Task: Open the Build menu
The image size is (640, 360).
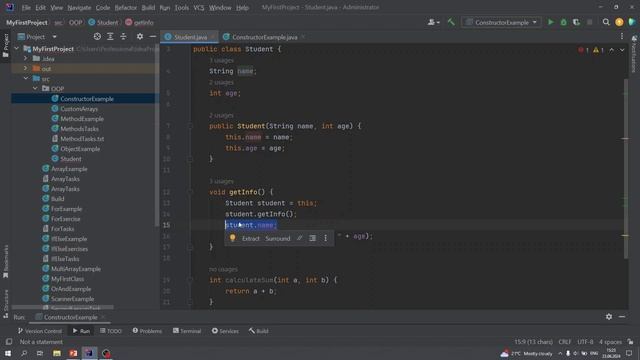Action: point(148,7)
